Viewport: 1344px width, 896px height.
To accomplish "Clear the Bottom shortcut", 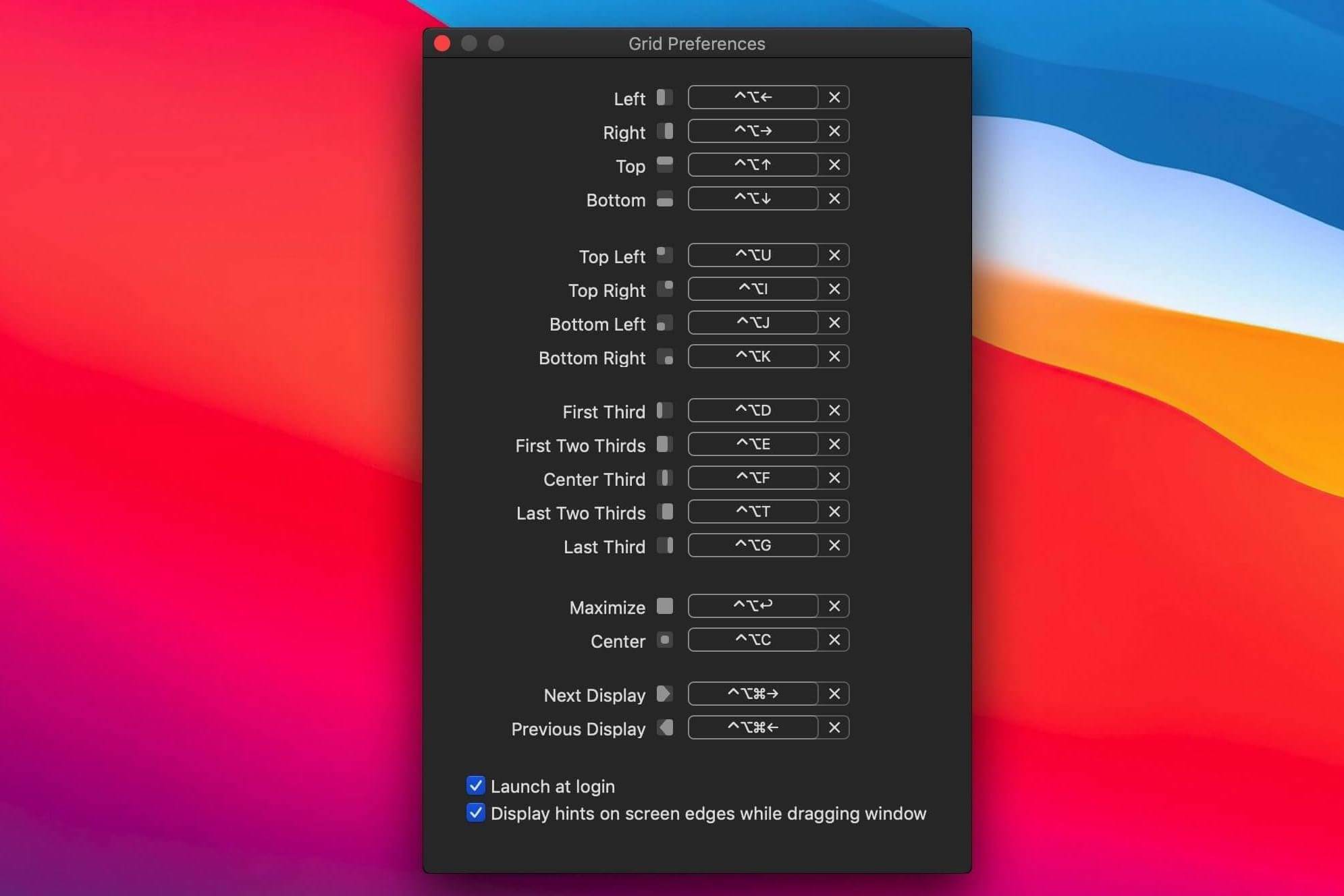I will [834, 199].
